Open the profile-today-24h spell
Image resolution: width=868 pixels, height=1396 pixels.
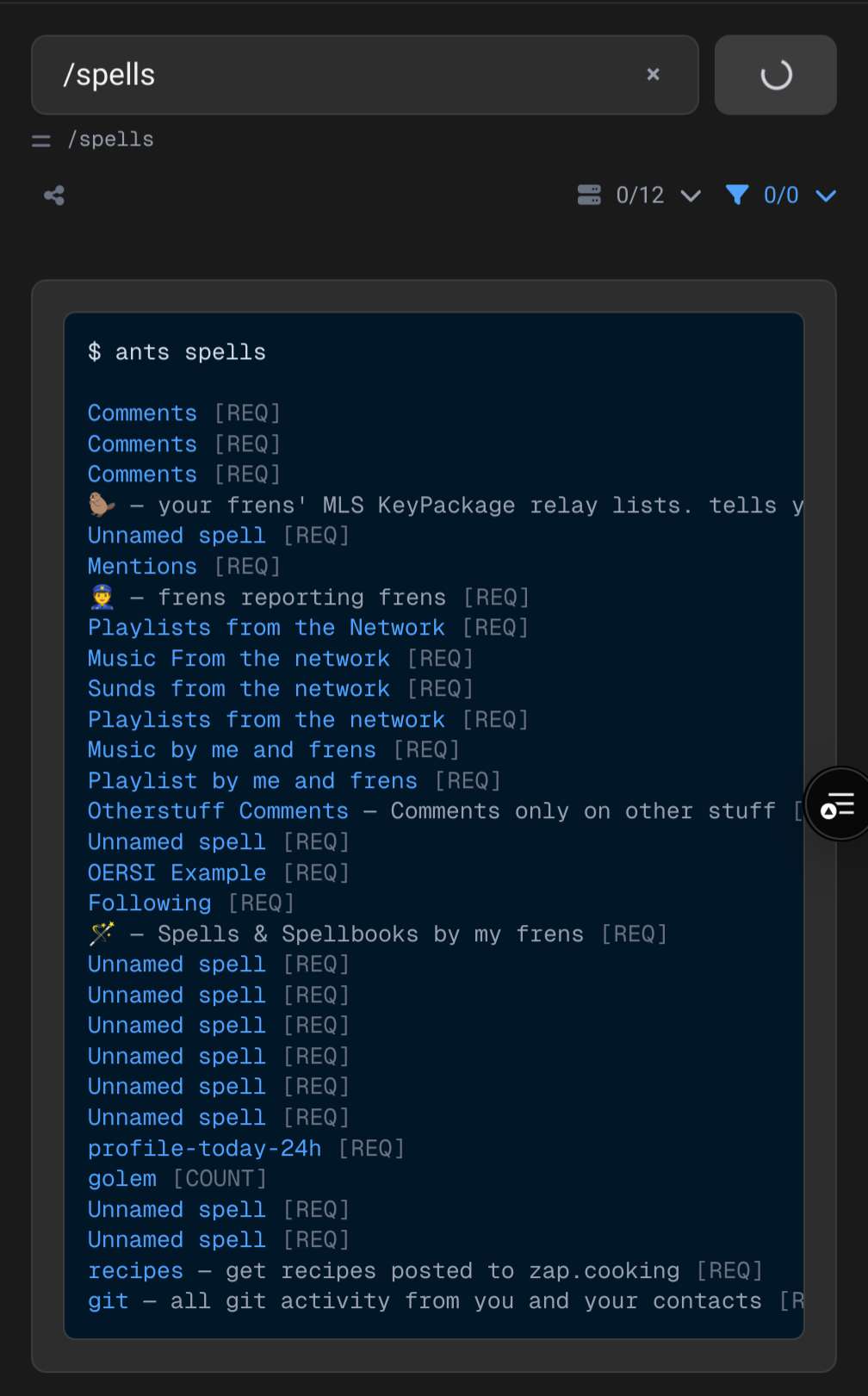click(204, 1148)
